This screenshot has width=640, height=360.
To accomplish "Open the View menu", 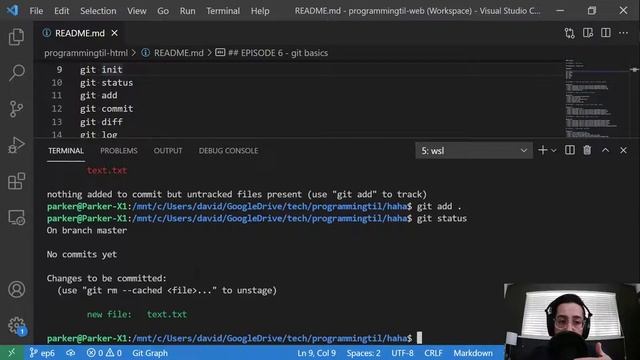I will (x=136, y=11).
